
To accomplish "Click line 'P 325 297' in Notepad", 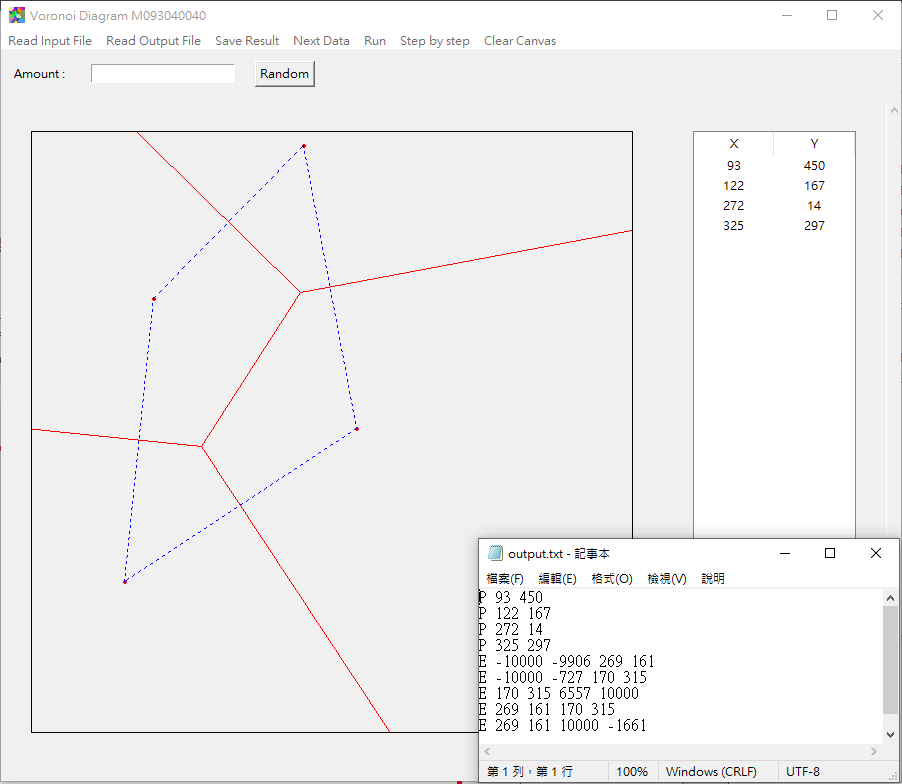I will pyautogui.click(x=514, y=646).
